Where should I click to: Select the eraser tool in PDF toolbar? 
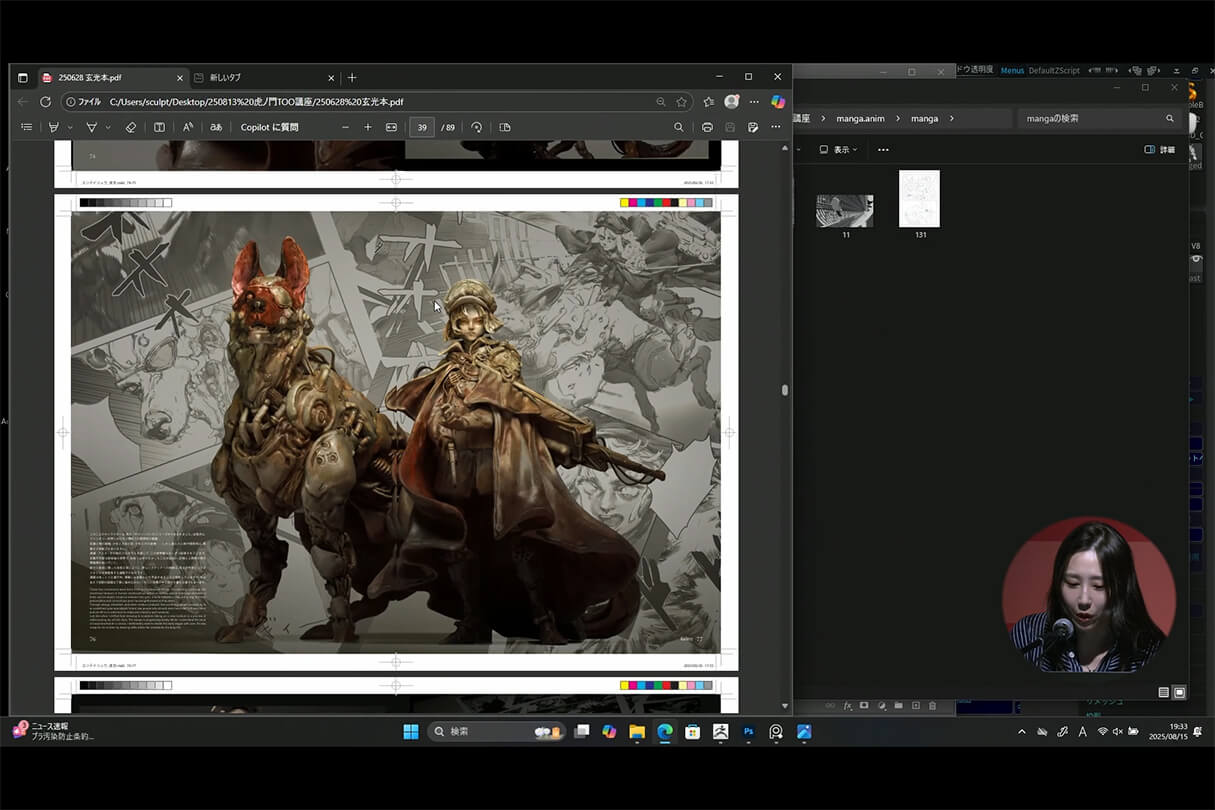pyautogui.click(x=130, y=127)
